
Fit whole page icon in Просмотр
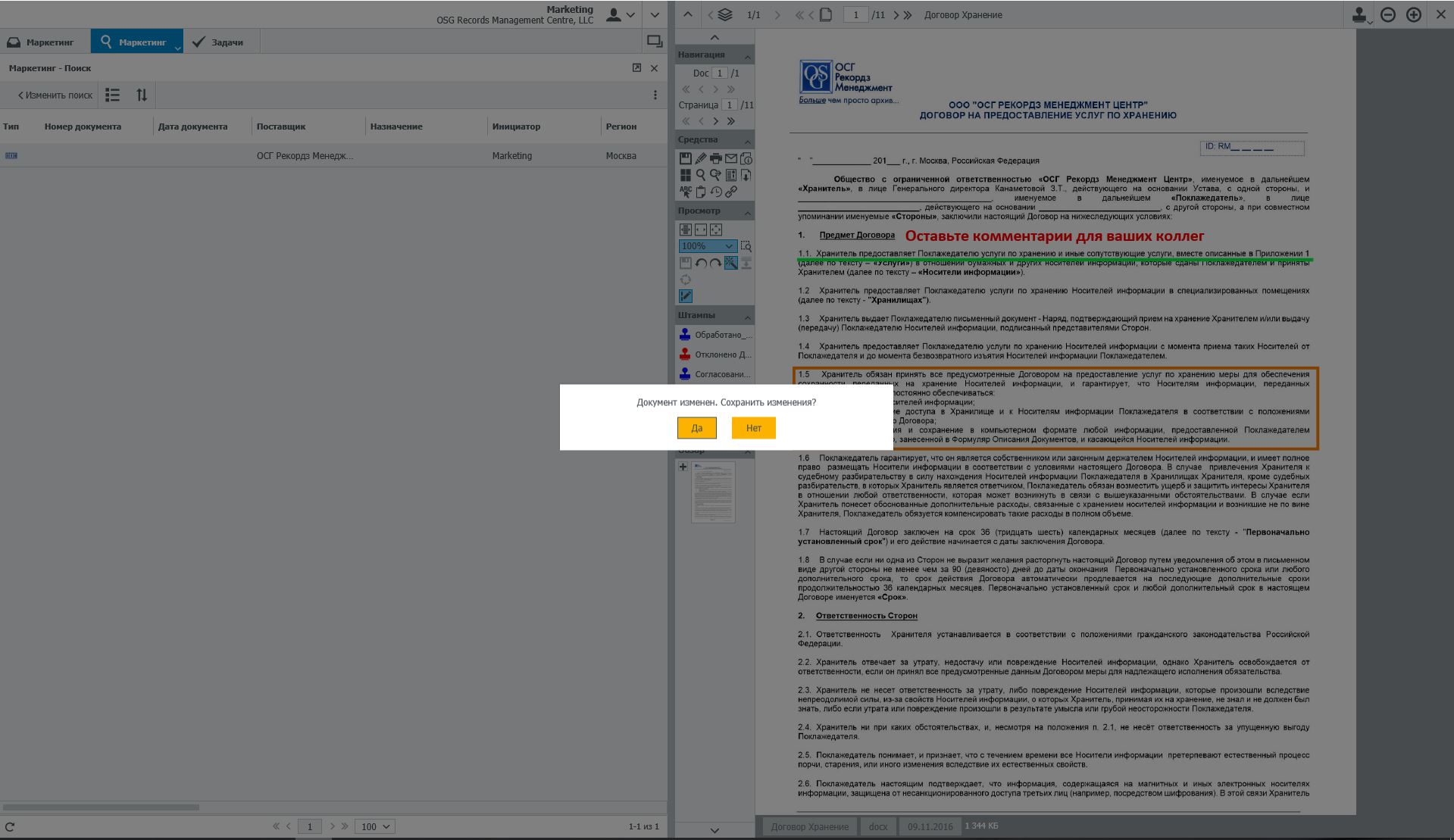tap(715, 230)
